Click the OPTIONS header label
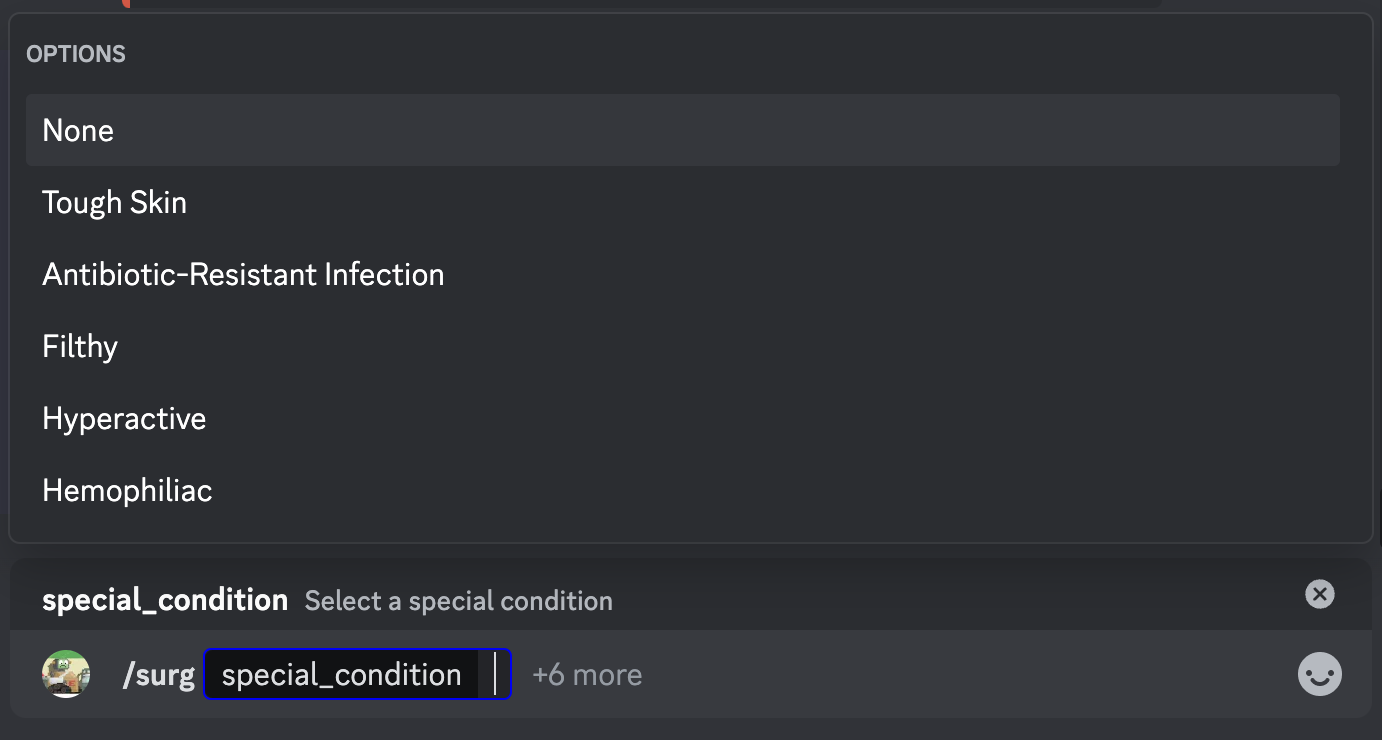The image size is (1382, 740). [76, 54]
